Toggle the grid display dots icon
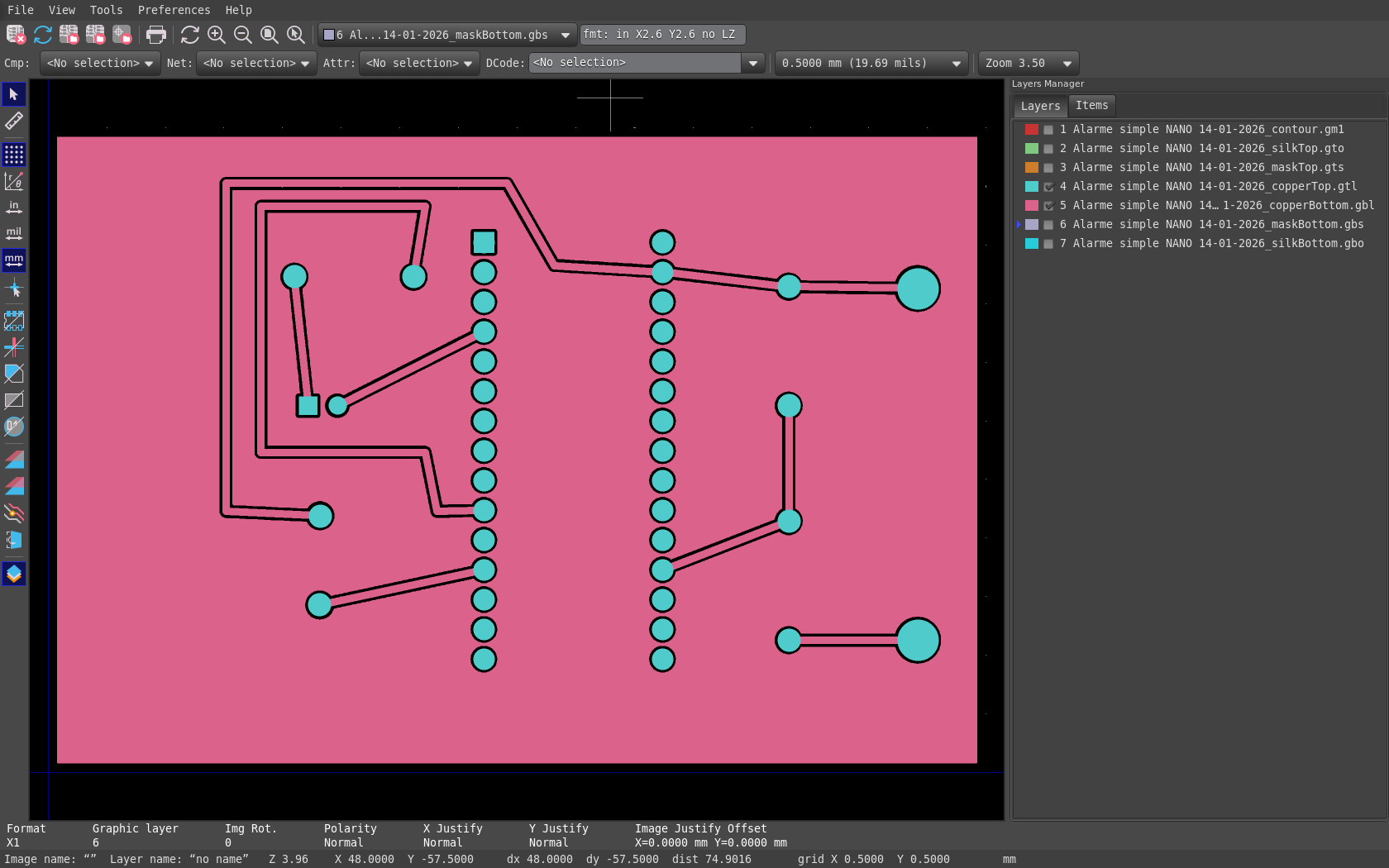1389x868 pixels. pos(14,155)
